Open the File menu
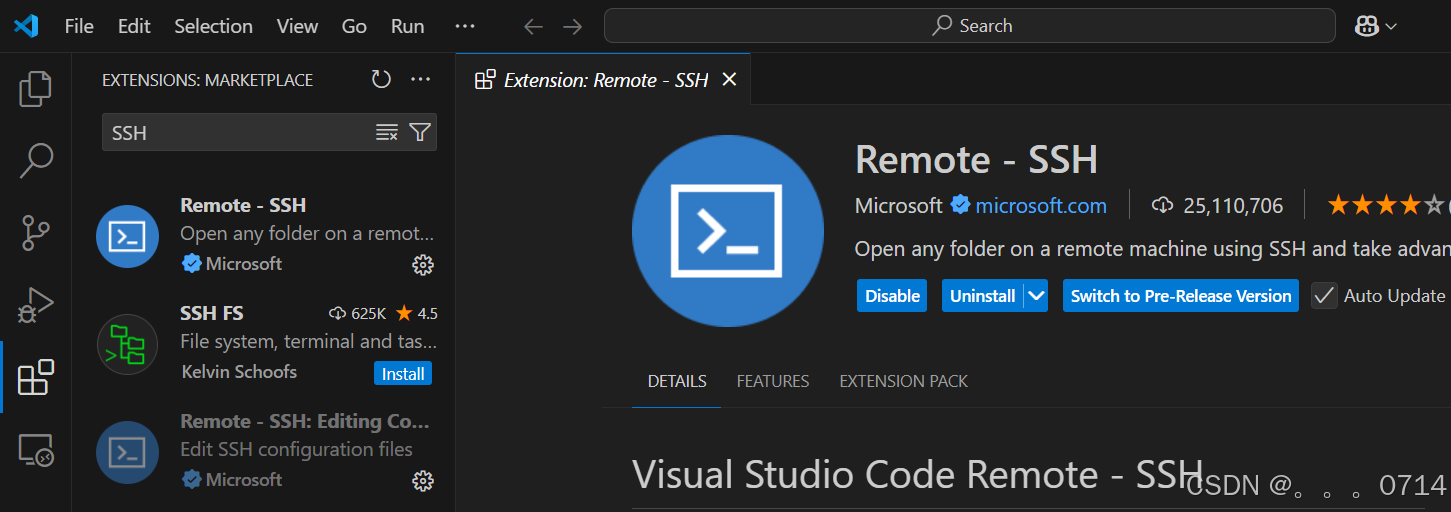Viewport: 1451px width, 512px height. coord(79,26)
